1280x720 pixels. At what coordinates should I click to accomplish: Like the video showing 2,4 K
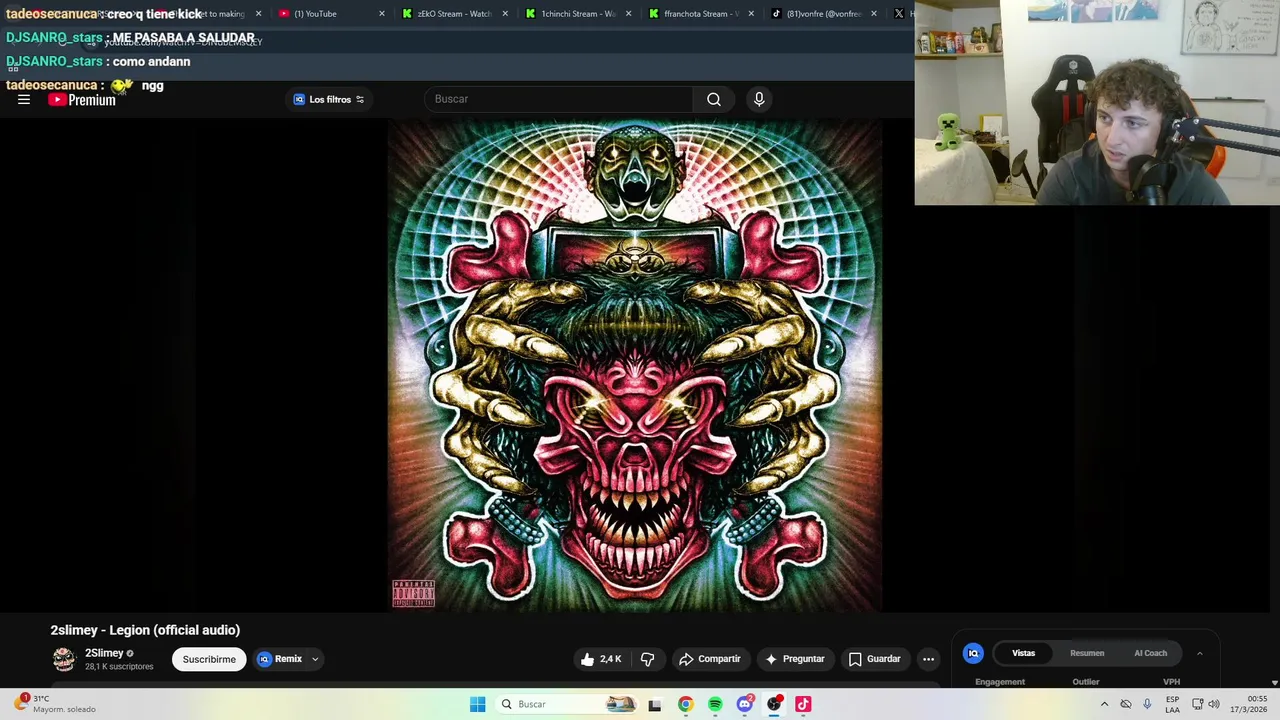click(x=601, y=659)
